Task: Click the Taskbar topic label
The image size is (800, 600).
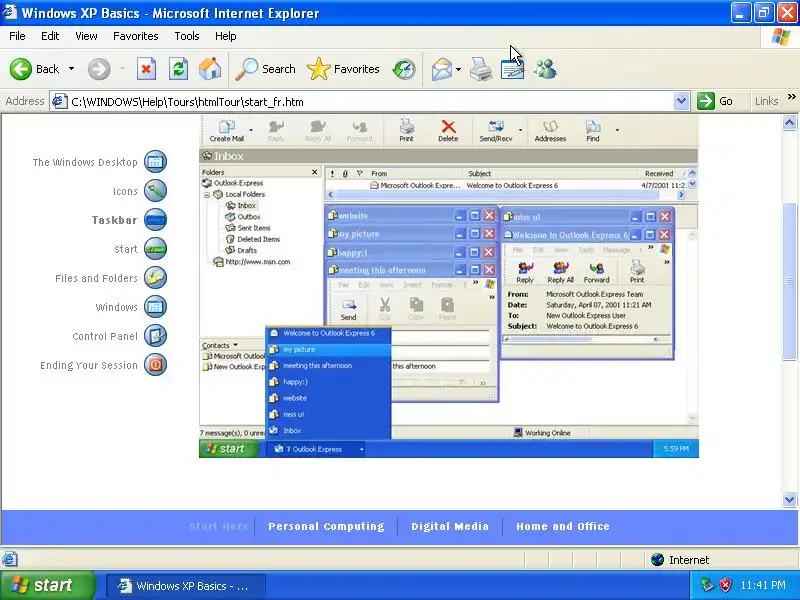Action: tap(115, 220)
